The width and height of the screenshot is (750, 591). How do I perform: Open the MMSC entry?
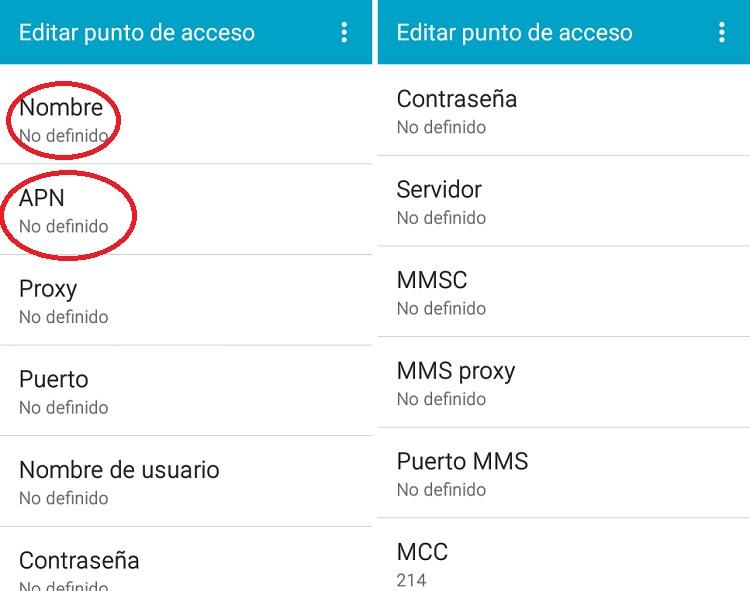pos(564,291)
